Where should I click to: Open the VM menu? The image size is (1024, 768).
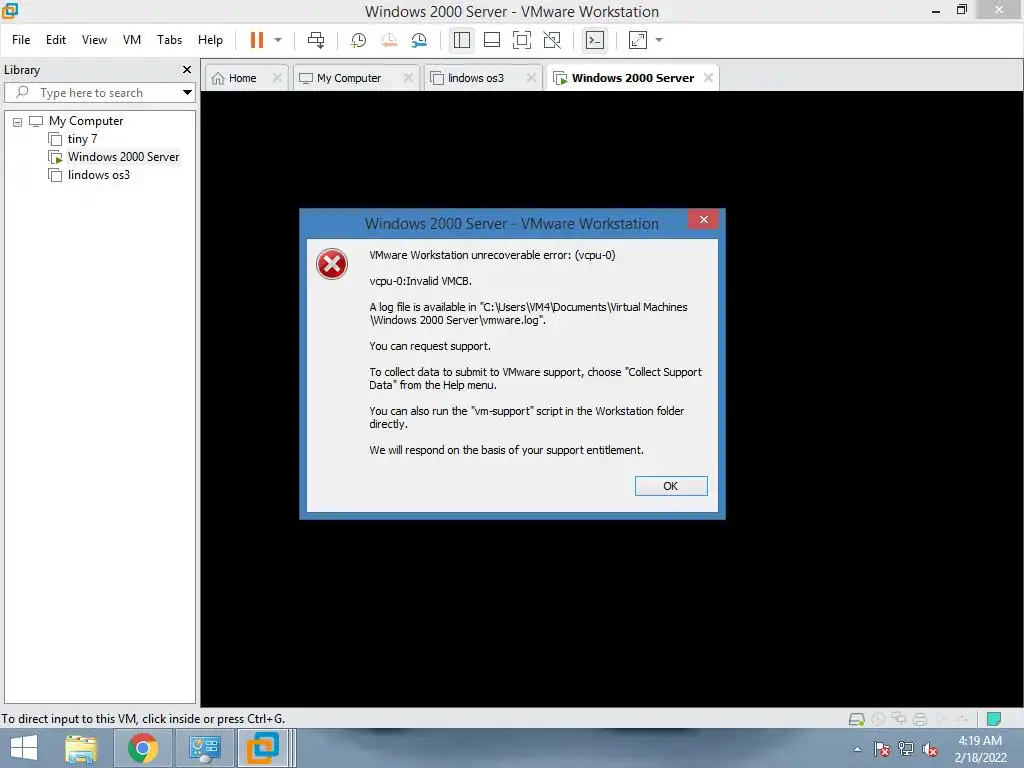[x=131, y=40]
